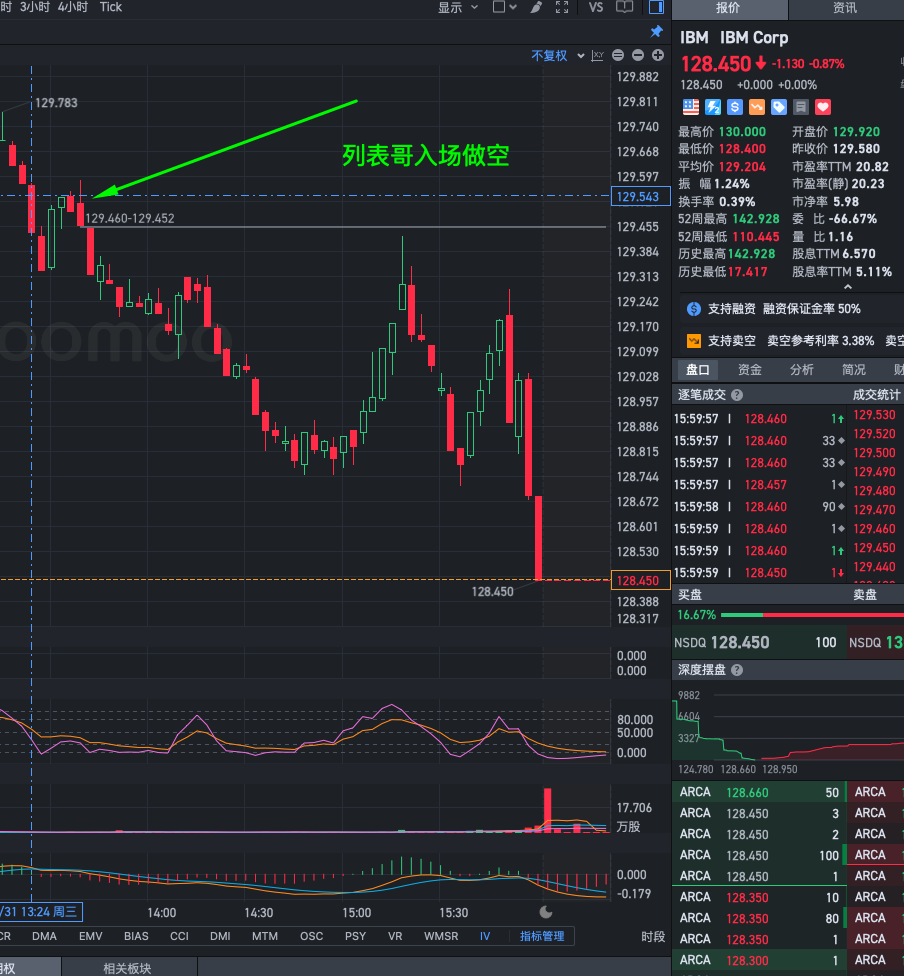Screen dimensions: 904x976
Task: Select ARCA bid row at 128.300
Action: (x=759, y=960)
